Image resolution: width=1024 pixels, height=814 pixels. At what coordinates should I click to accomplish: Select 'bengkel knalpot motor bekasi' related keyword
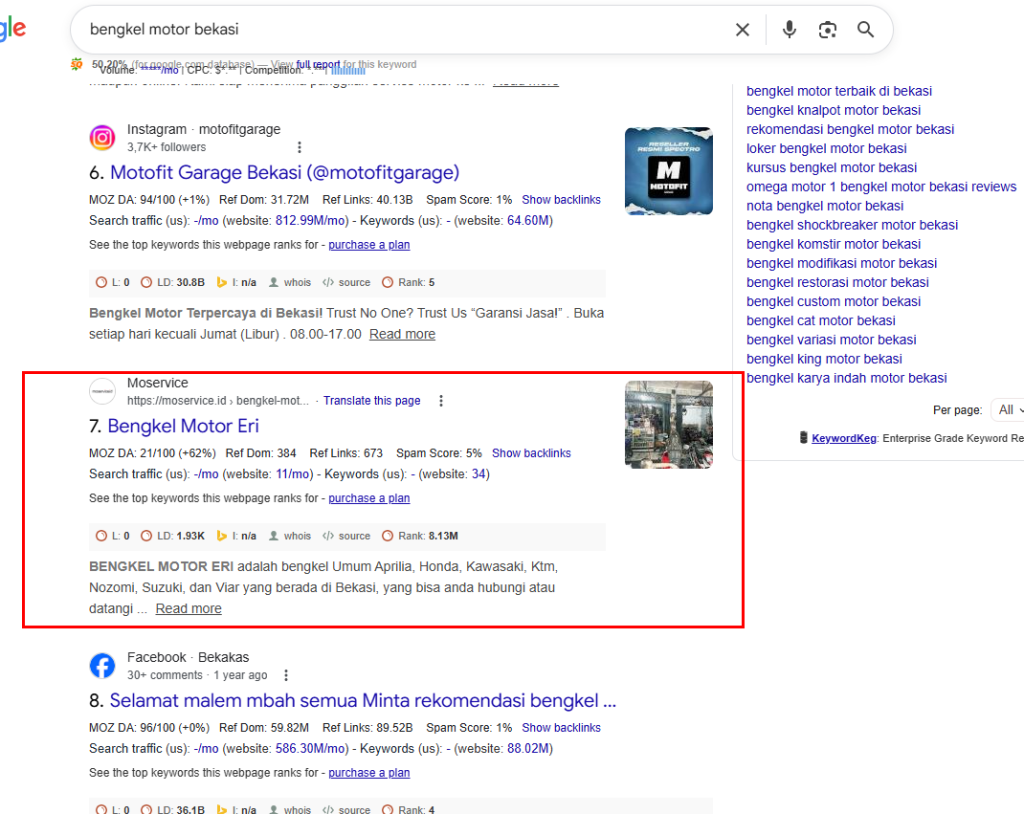(x=833, y=110)
